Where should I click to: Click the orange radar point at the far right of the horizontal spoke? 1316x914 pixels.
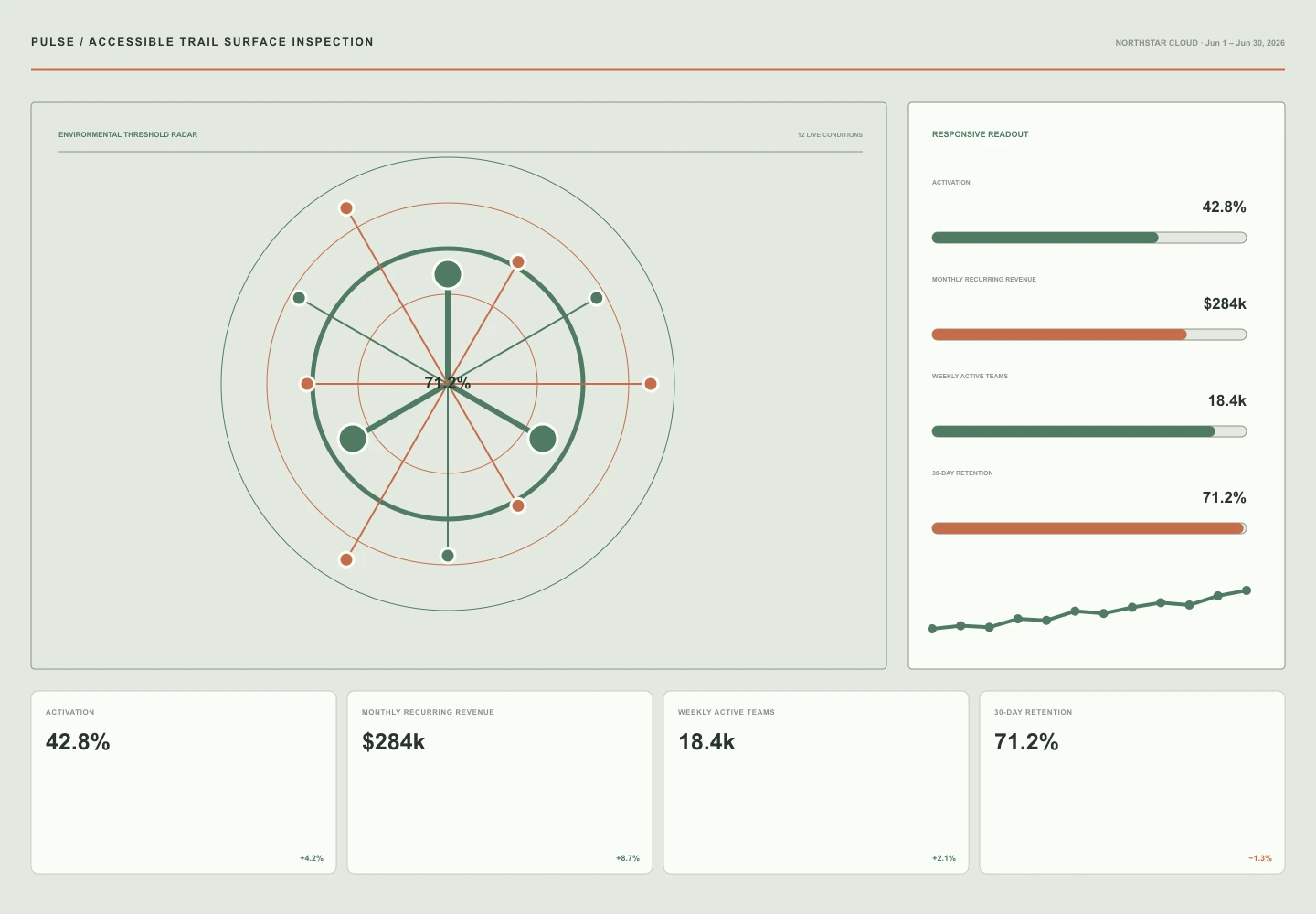(x=651, y=384)
